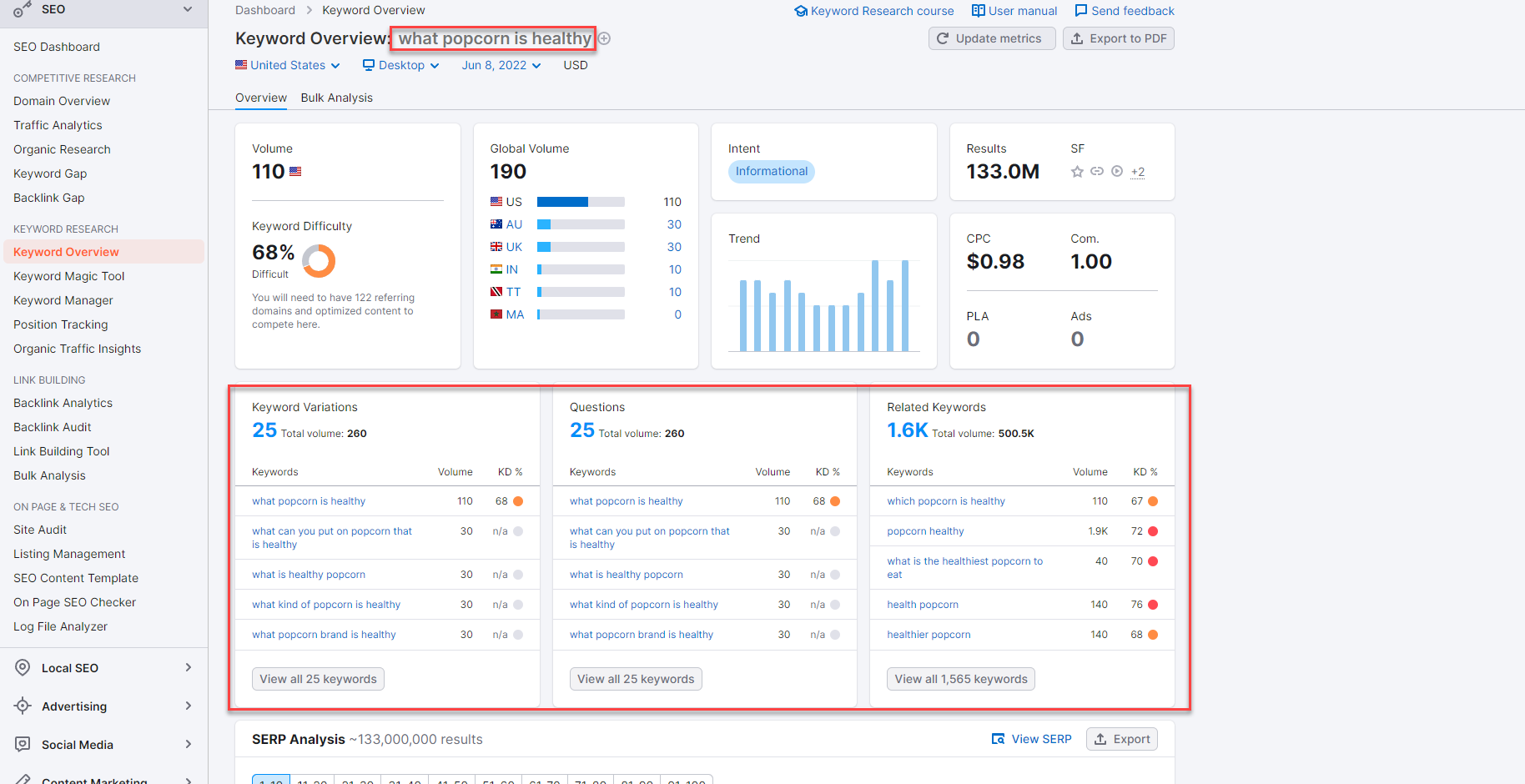The height and width of the screenshot is (784, 1525).
Task: Click the User manual book icon
Action: pos(979,11)
